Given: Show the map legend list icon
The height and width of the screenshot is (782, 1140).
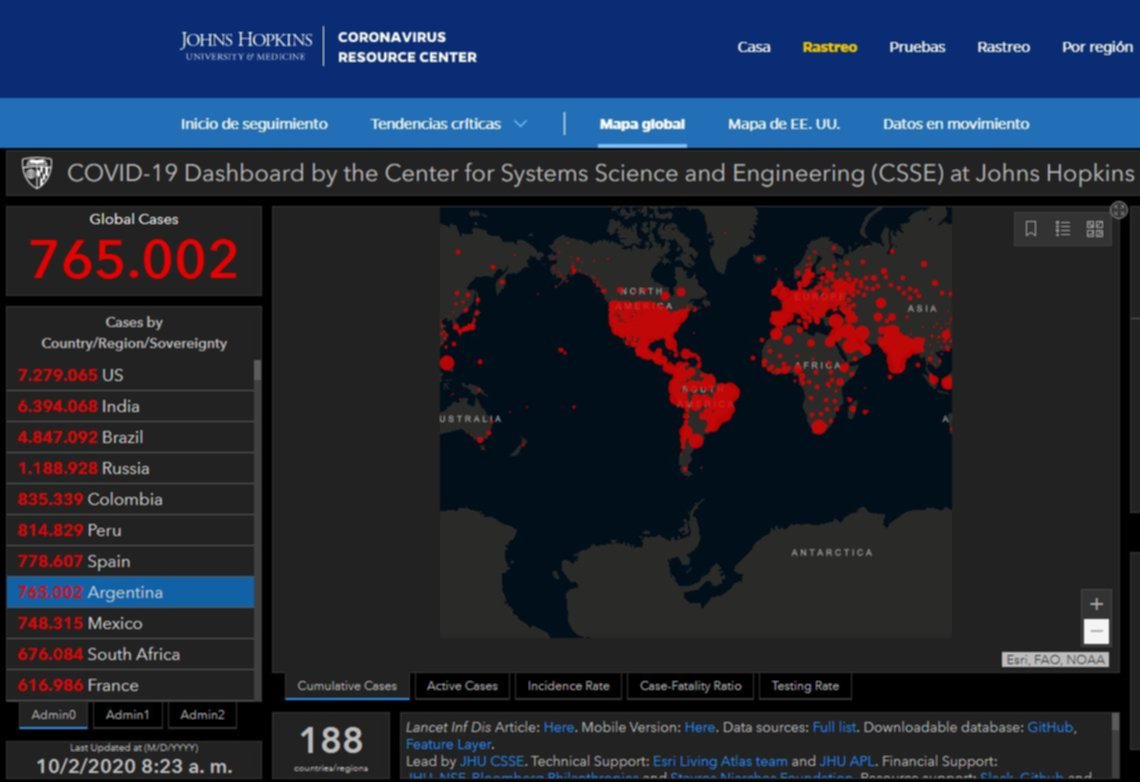Looking at the screenshot, I should 1062,229.
